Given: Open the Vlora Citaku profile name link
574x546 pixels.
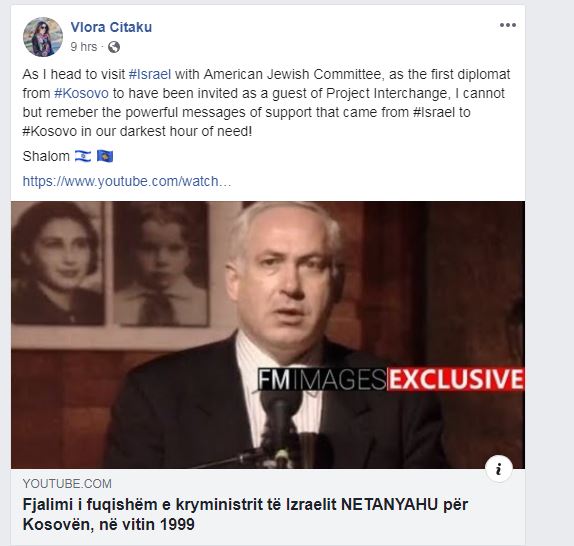Looking at the screenshot, I should coord(111,27).
